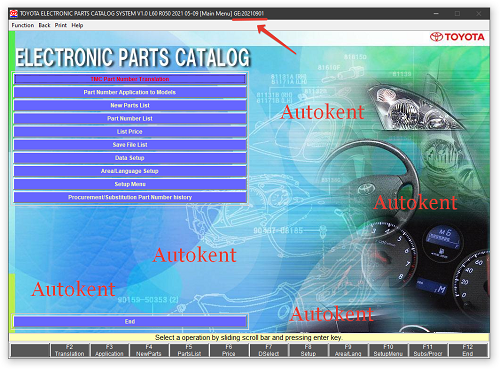Click the ELECTRONIC PARTS CATALOG heading text

pyautogui.click(x=133, y=58)
